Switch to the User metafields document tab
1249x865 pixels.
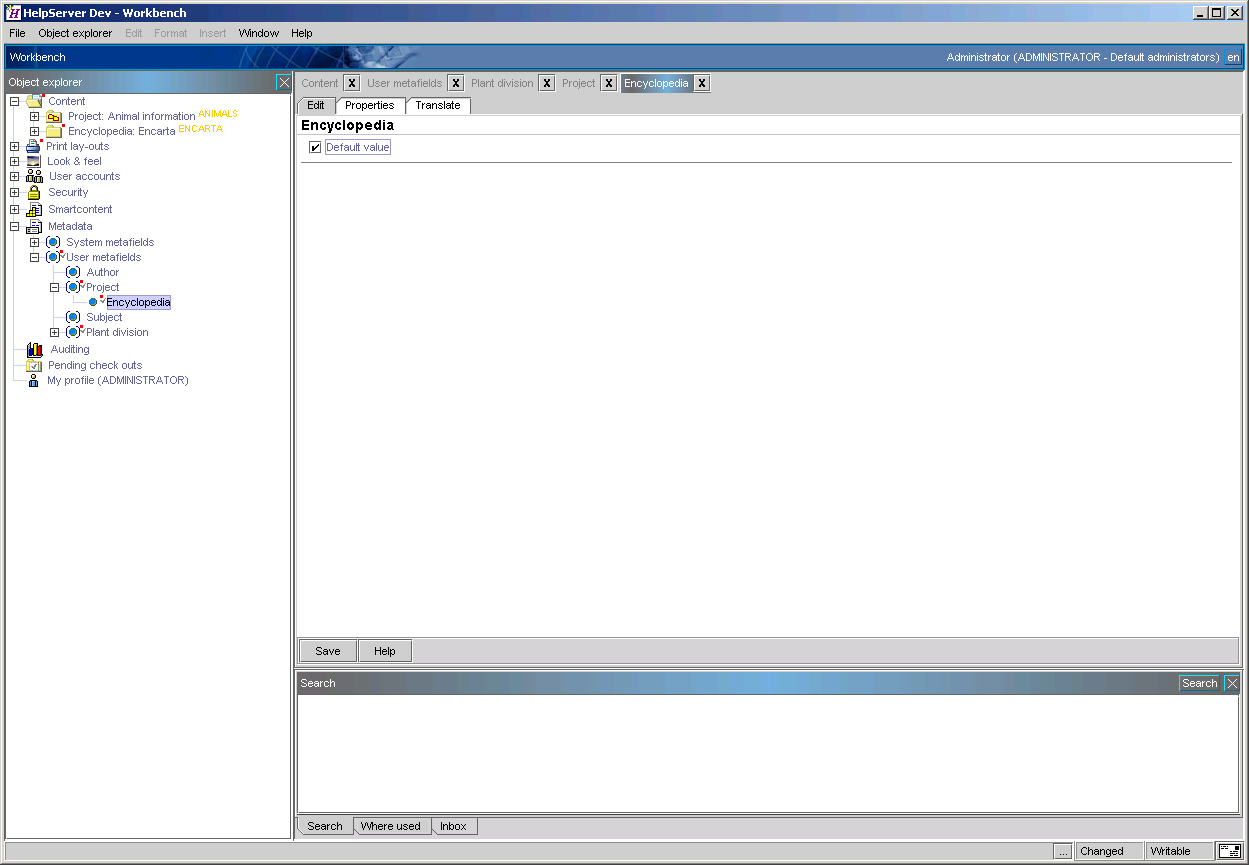(x=404, y=83)
